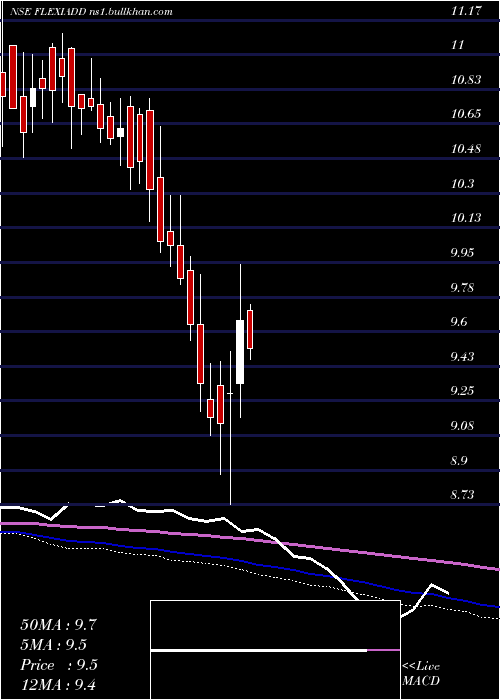The width and height of the screenshot is (500, 700).
Task: Click the 10.65 price axis label
Action: [x=466, y=114]
